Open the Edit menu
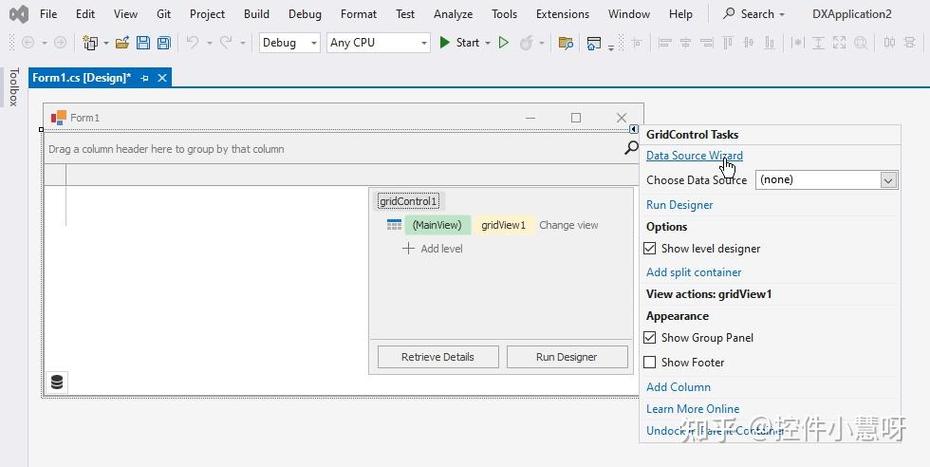Image resolution: width=930 pixels, height=467 pixels. (85, 14)
